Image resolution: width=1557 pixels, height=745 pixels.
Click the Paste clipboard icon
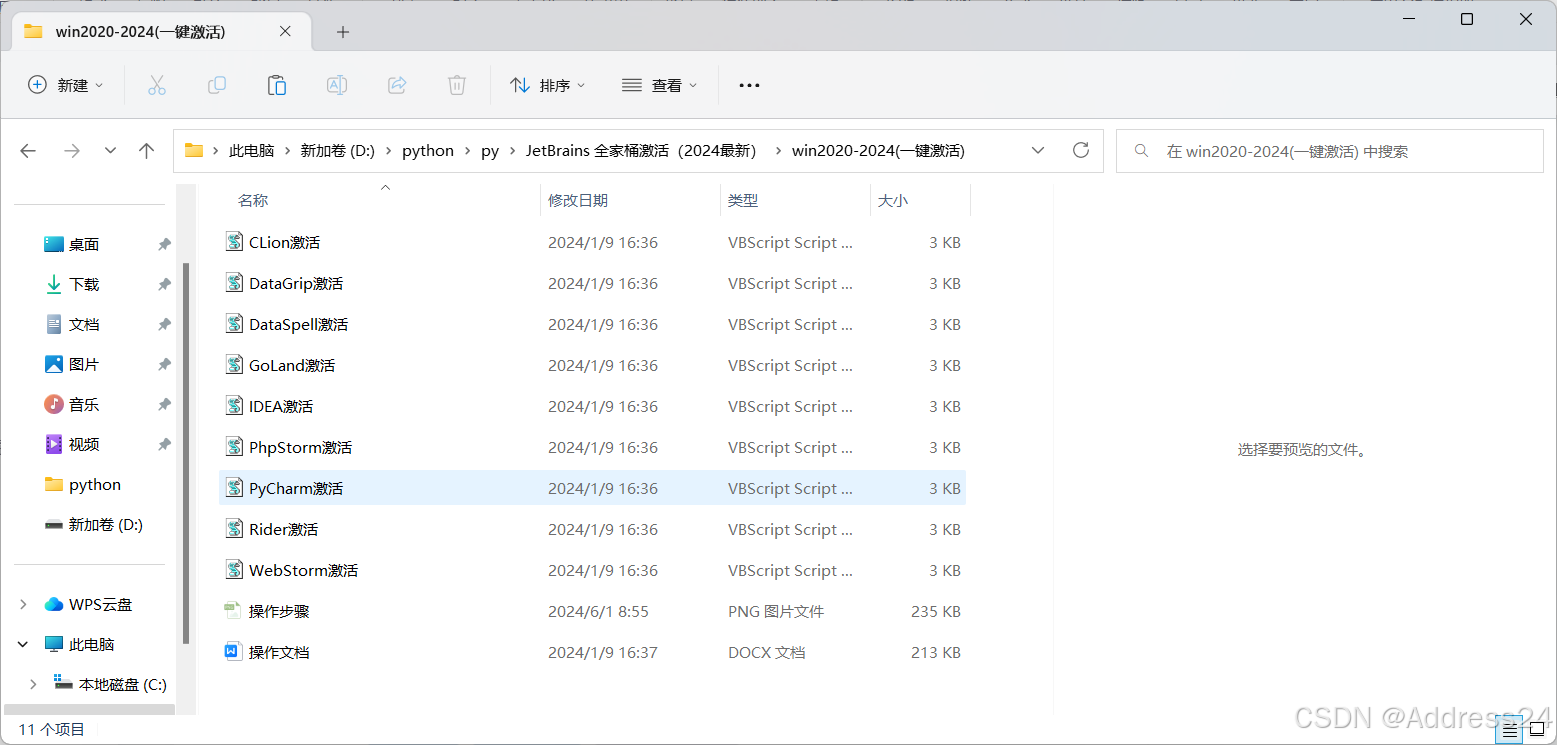[x=277, y=85]
